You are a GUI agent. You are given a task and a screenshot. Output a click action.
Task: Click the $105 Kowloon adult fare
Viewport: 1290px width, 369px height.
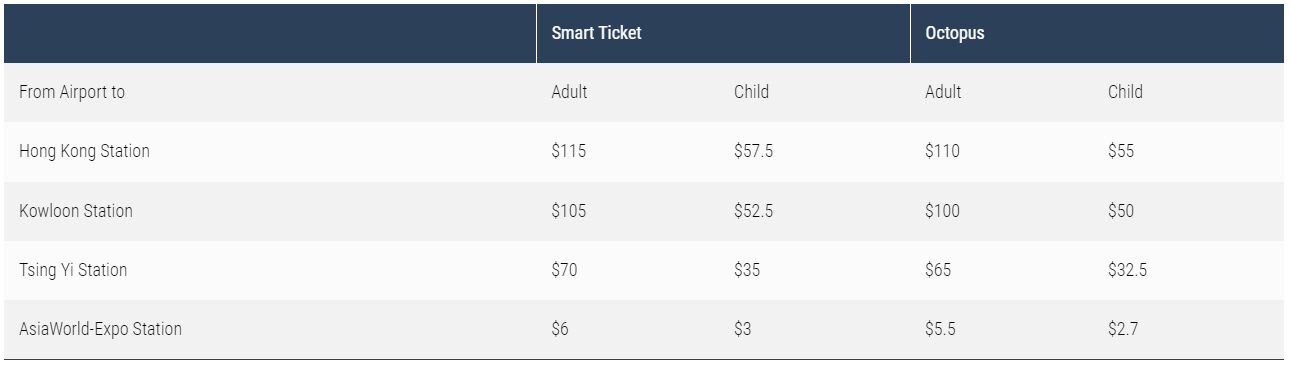tap(569, 211)
